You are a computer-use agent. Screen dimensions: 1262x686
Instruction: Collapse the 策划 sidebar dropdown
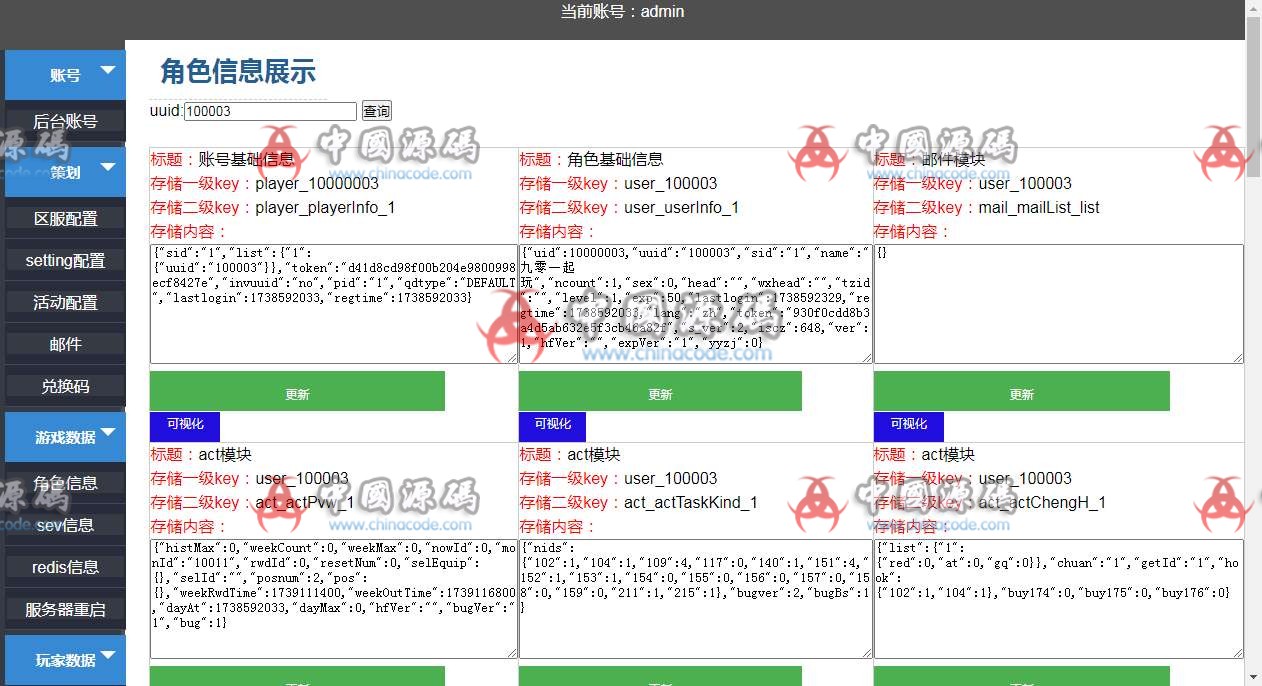(64, 171)
